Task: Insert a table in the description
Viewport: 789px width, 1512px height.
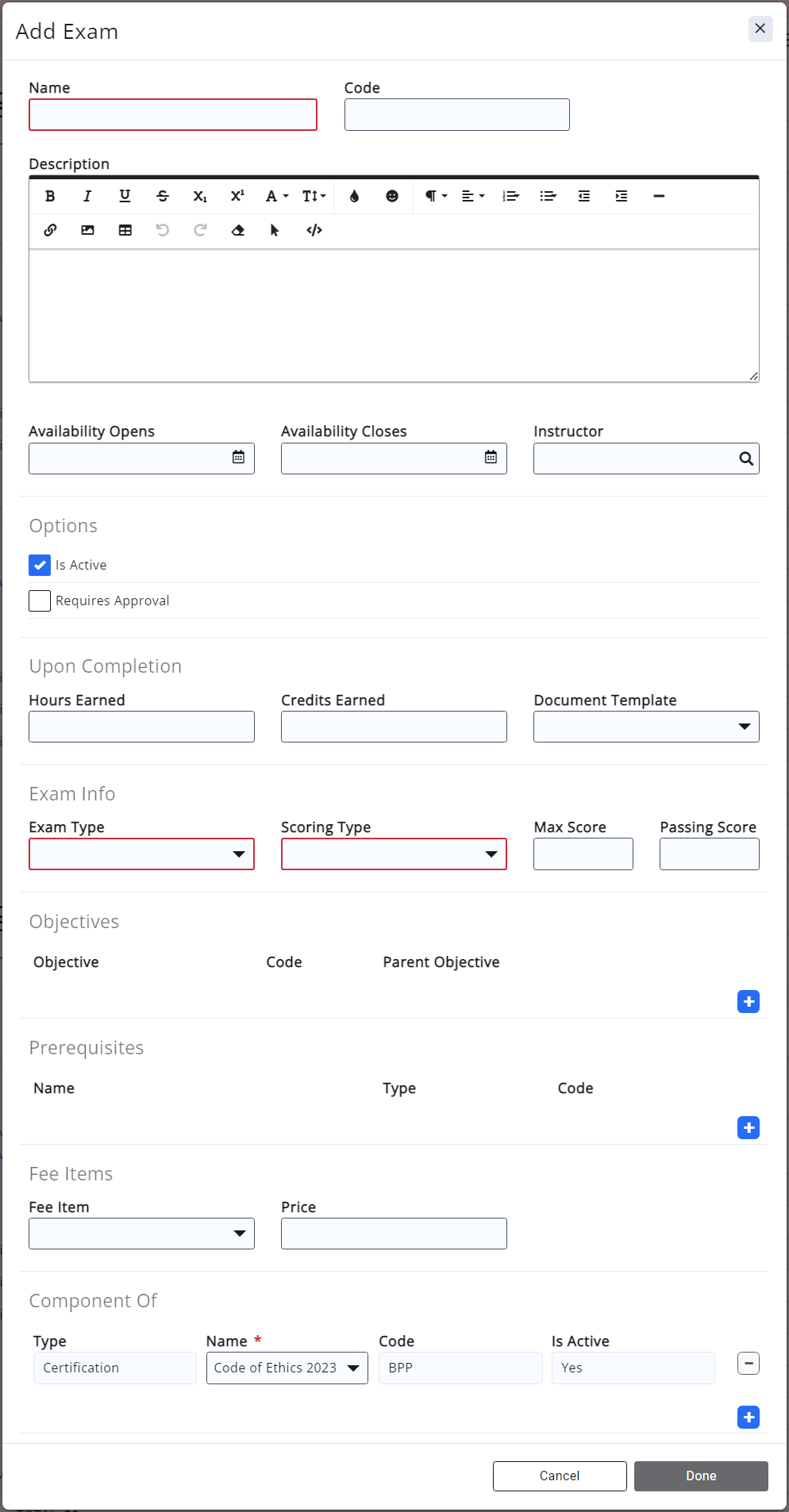Action: click(125, 230)
